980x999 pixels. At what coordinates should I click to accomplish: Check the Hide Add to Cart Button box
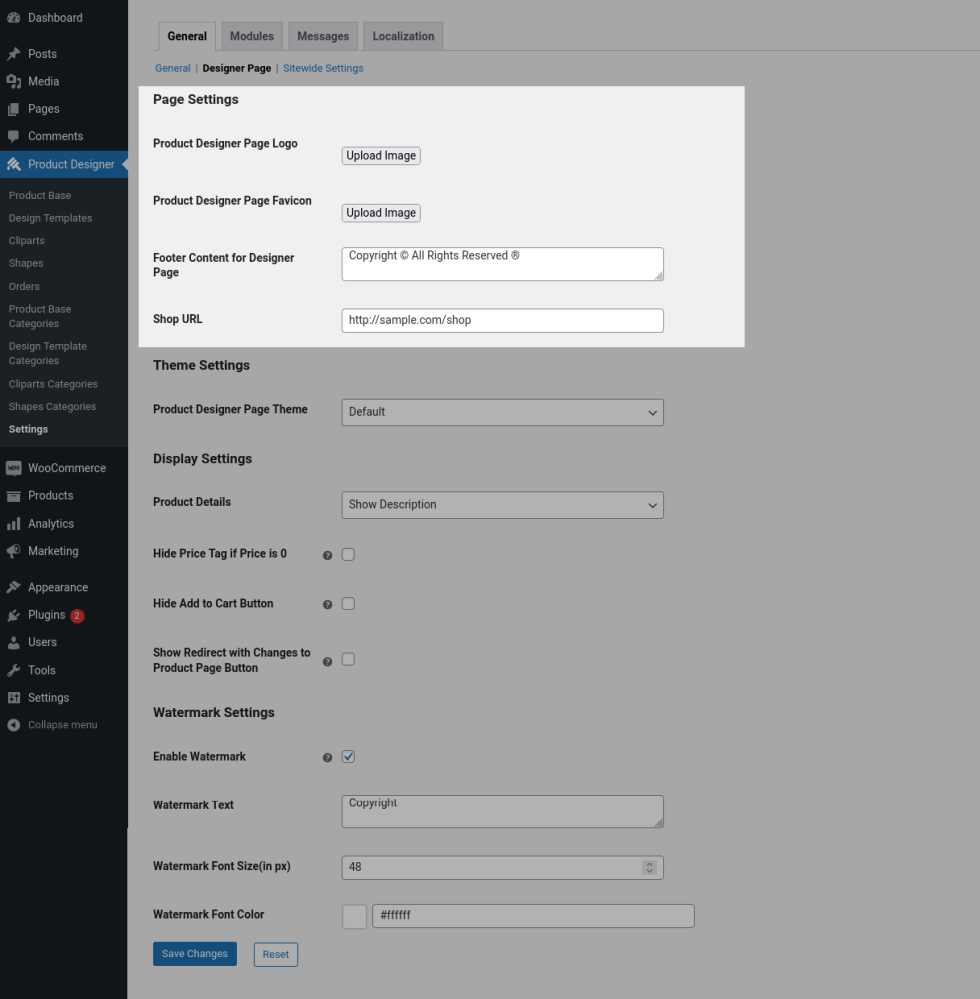348,604
